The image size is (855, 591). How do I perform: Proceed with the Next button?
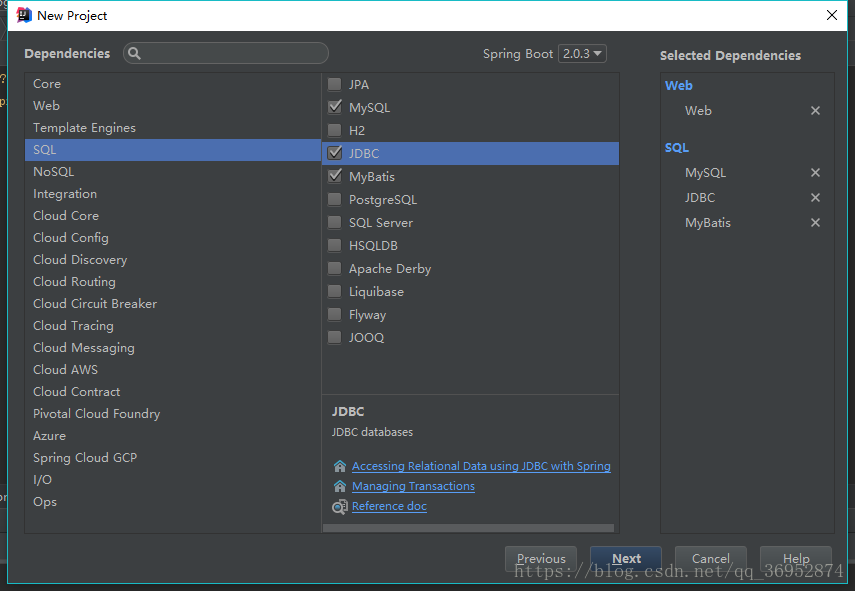[x=626, y=559]
